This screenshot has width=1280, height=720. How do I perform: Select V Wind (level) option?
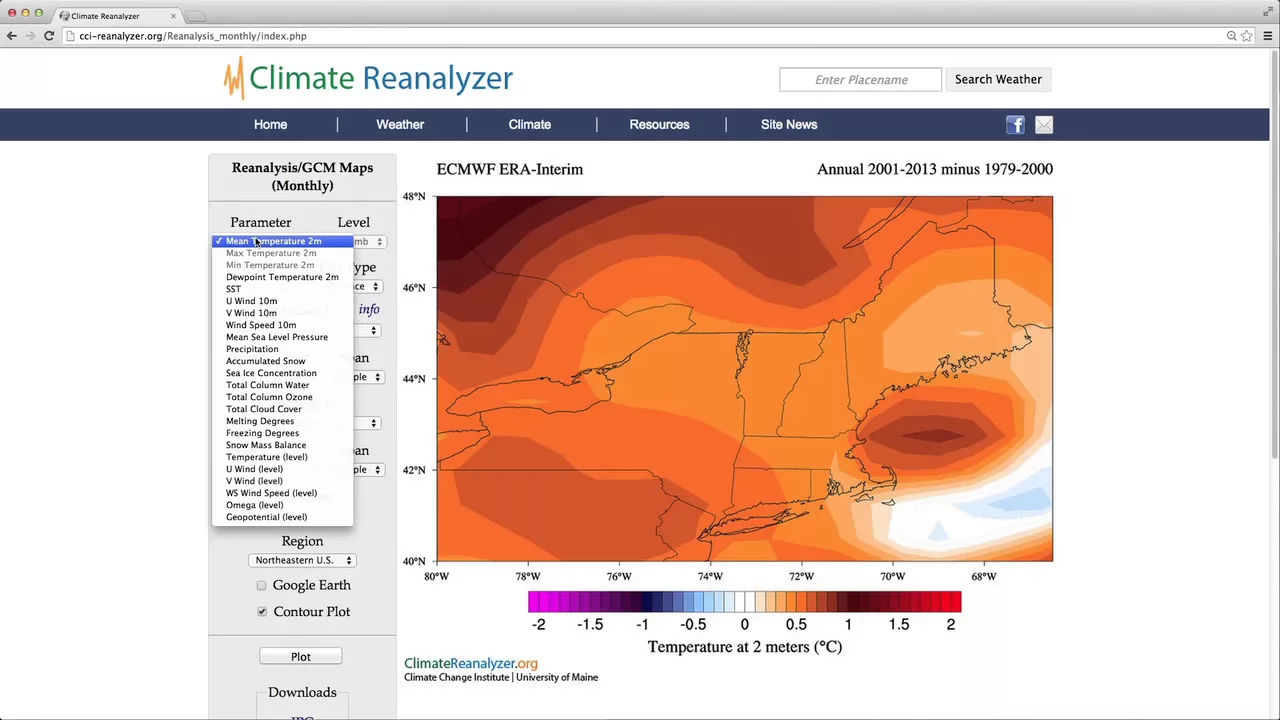(x=282, y=481)
